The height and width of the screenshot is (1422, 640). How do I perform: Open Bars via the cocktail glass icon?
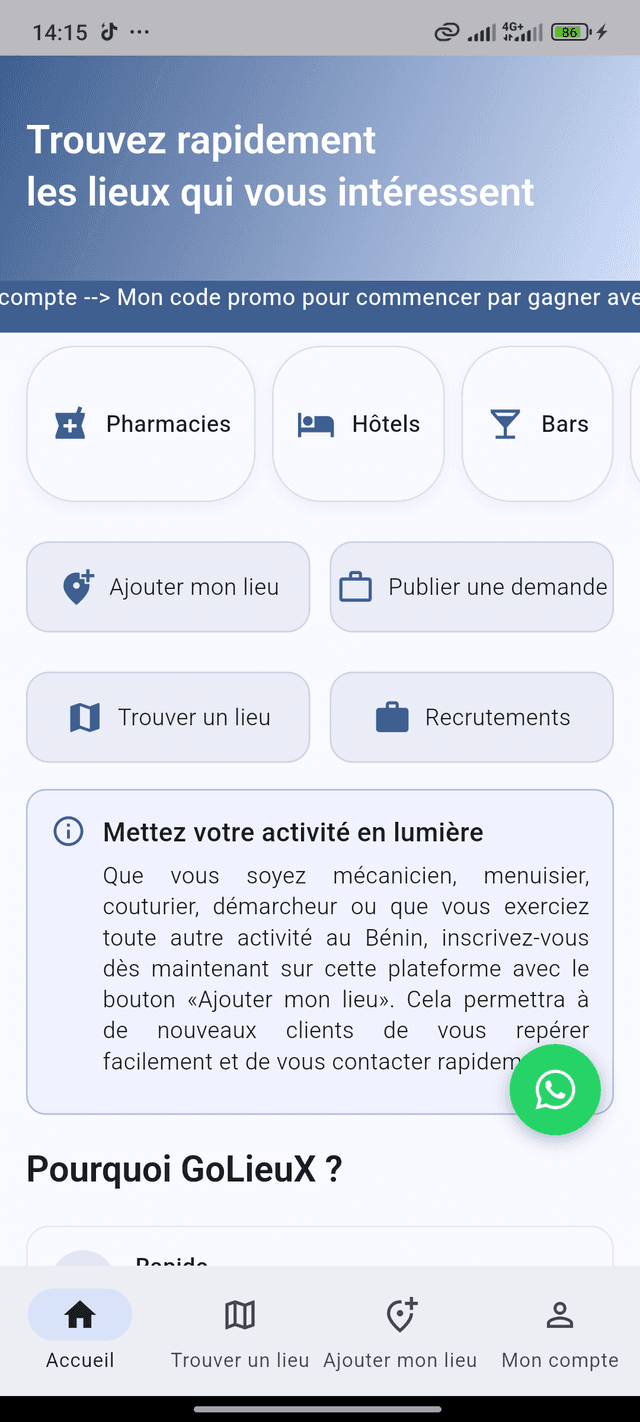(x=505, y=424)
